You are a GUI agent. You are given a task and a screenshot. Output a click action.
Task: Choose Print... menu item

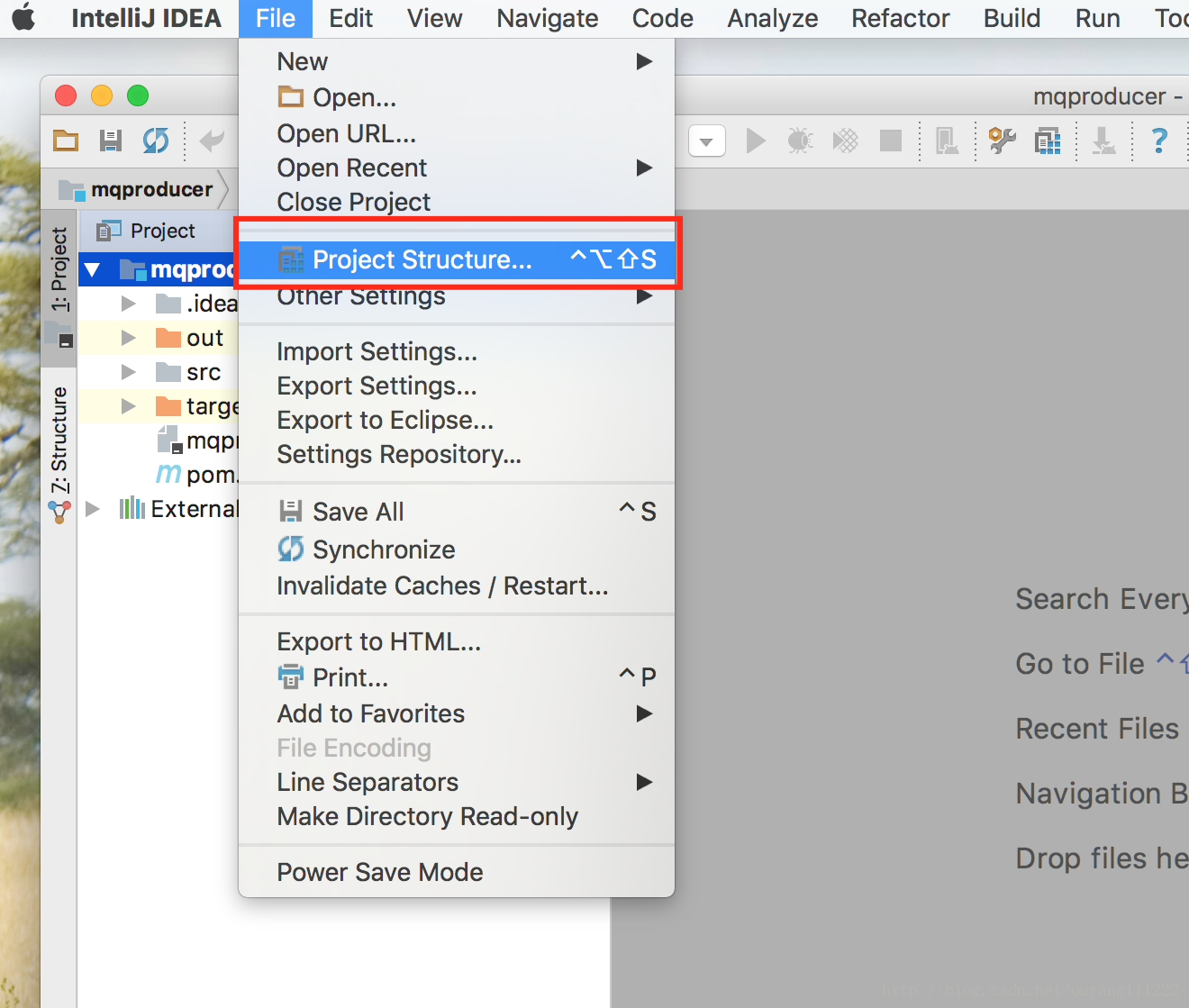(x=457, y=677)
